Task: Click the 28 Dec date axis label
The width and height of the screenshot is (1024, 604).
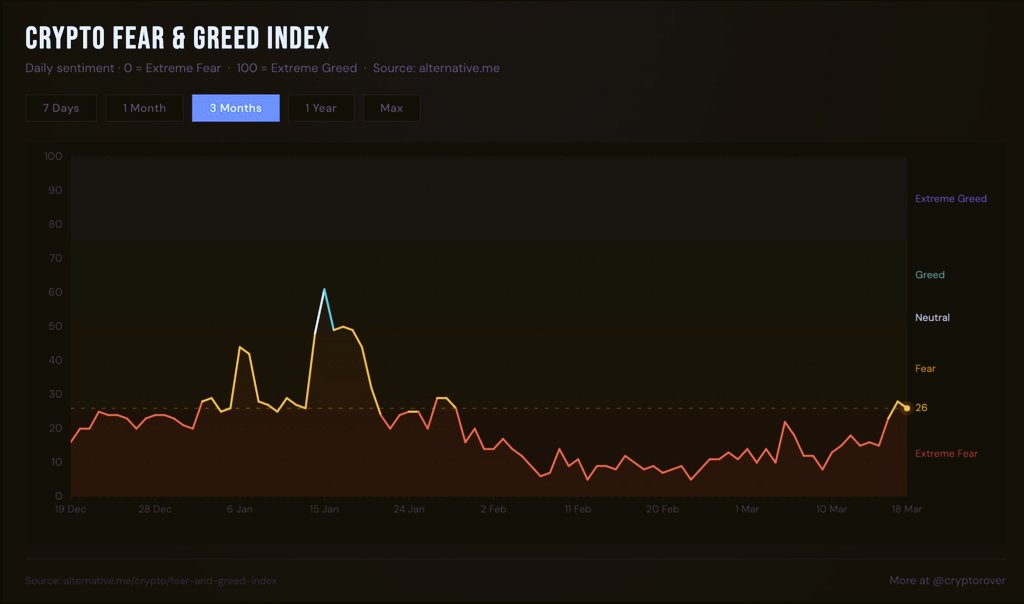Action: (155, 509)
